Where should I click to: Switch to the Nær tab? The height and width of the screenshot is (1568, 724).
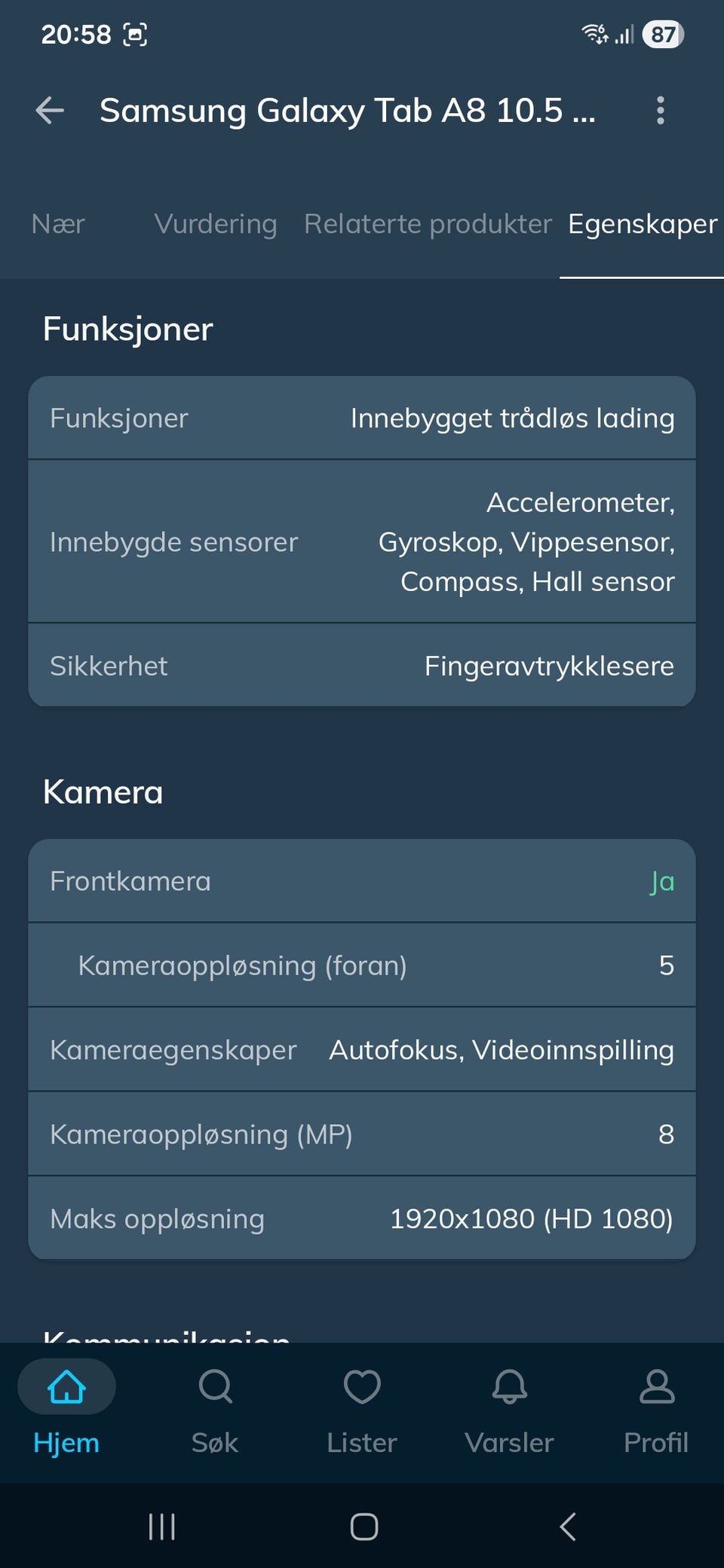click(x=58, y=224)
